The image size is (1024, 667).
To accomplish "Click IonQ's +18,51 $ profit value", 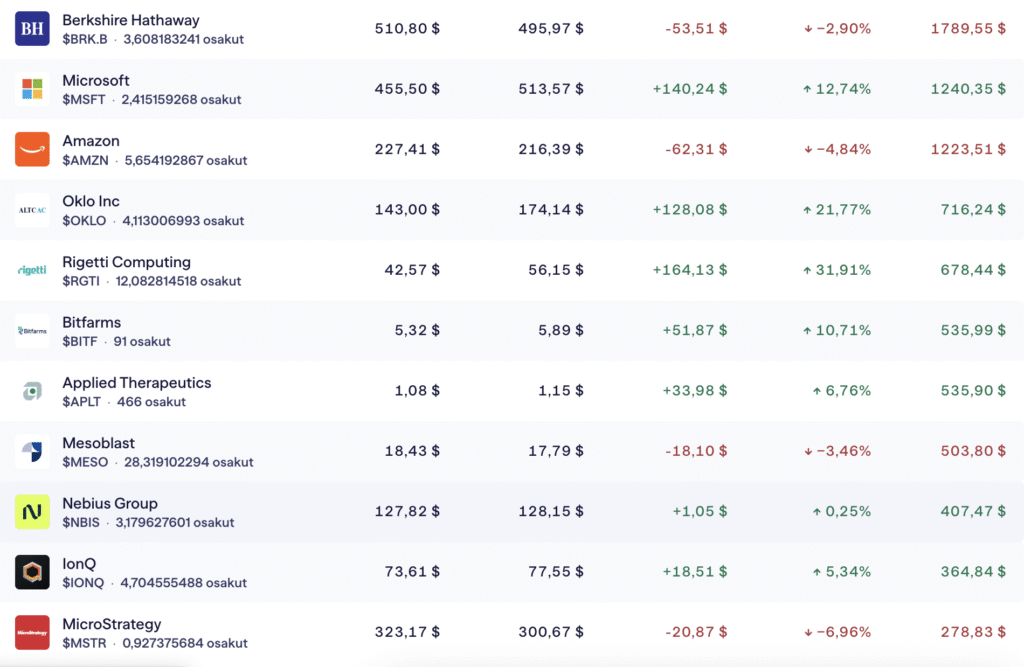I will click(x=694, y=572).
